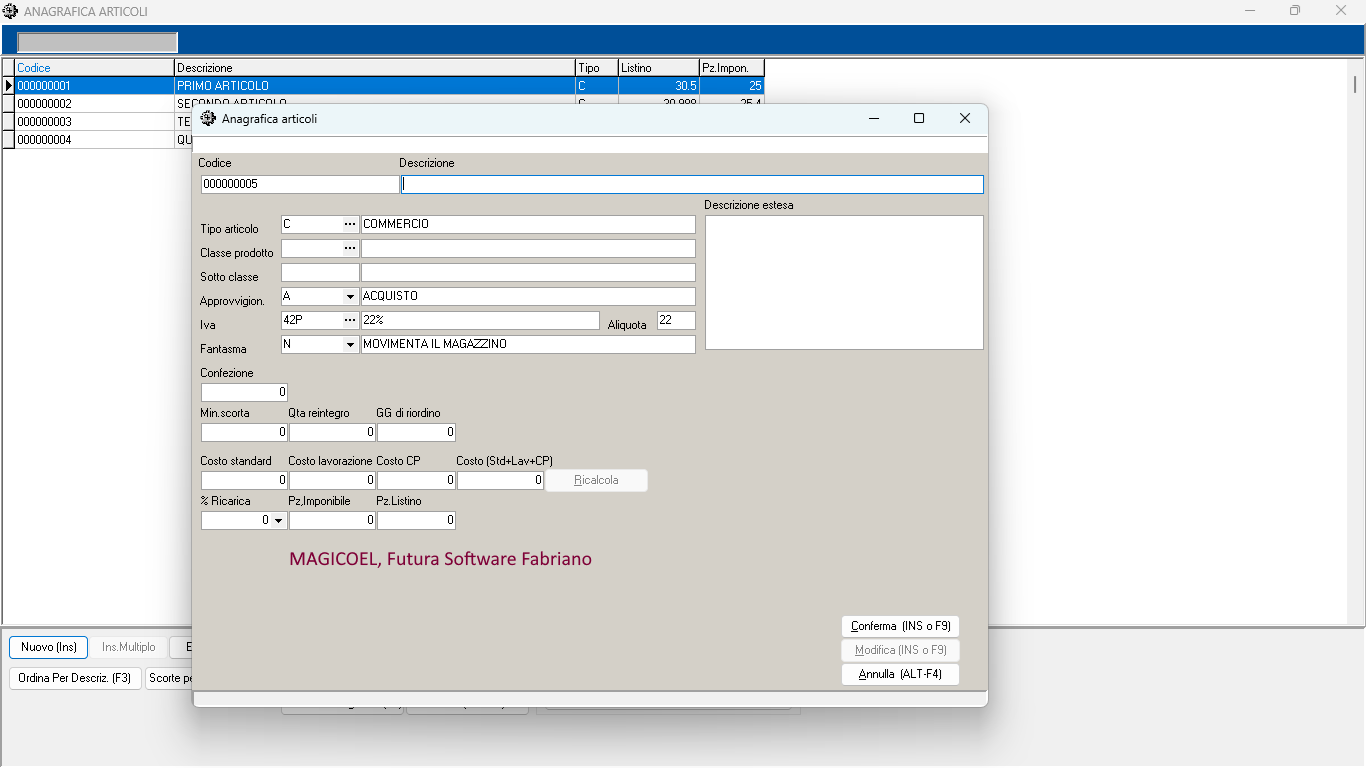Click Nuovo (Ins) in main window

click(49, 647)
